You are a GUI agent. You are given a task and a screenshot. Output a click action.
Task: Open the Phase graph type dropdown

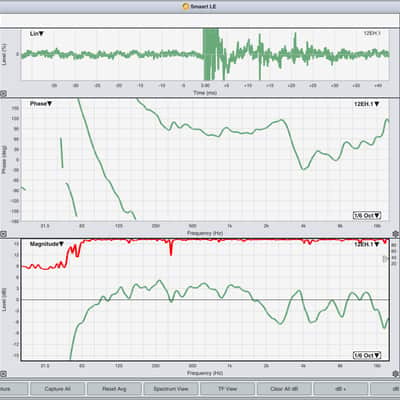coord(41,104)
